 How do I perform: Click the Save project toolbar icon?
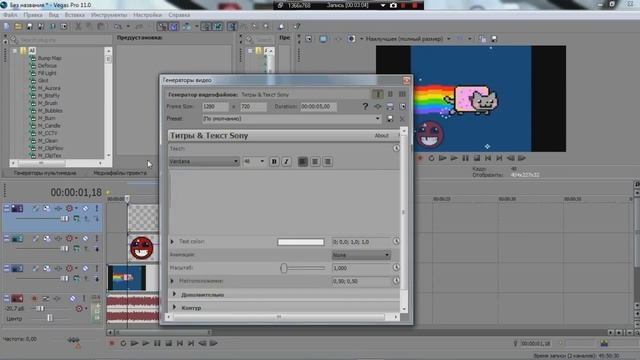[29, 27]
